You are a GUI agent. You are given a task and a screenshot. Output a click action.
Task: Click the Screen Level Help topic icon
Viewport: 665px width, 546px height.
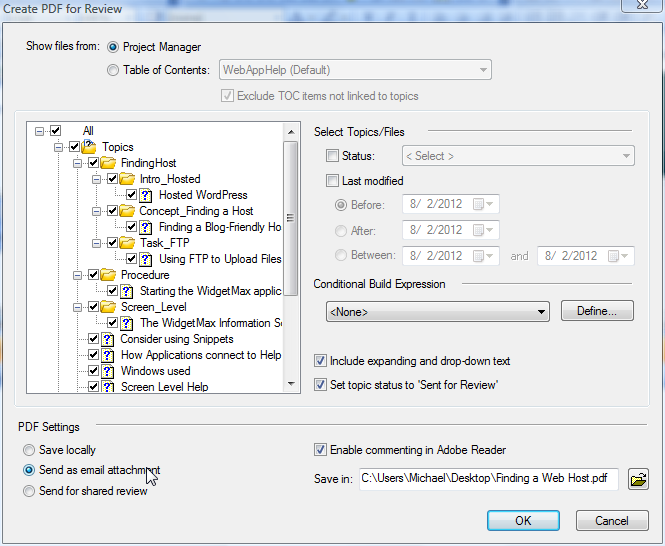tap(108, 386)
